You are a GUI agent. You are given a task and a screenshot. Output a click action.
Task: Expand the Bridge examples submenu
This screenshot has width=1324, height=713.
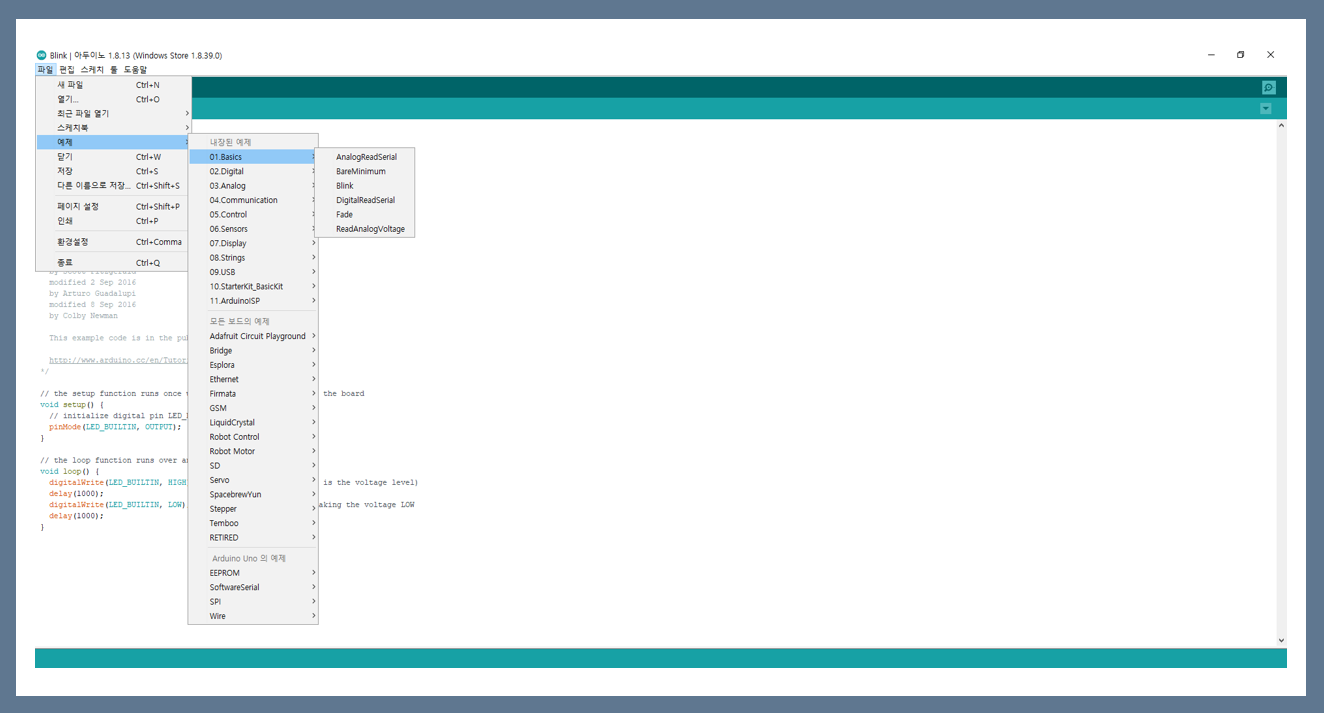(x=253, y=351)
